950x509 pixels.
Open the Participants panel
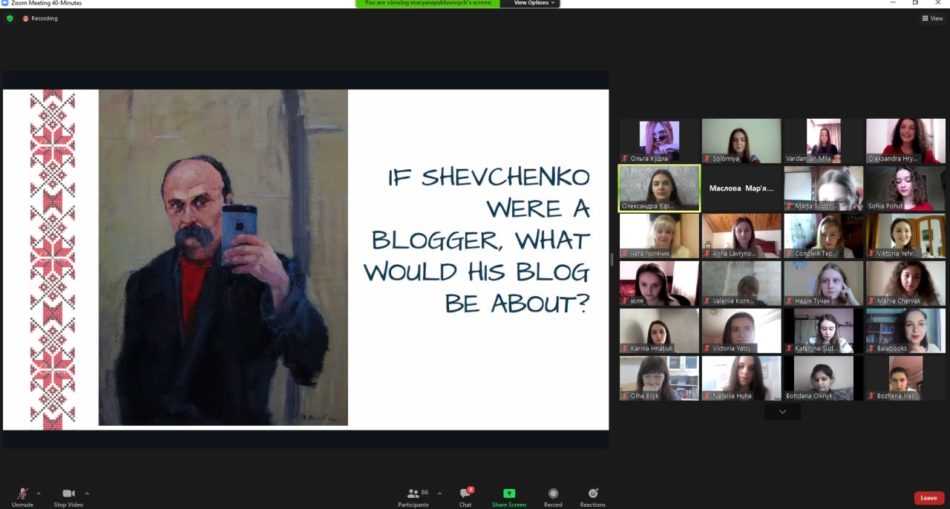coord(413,494)
